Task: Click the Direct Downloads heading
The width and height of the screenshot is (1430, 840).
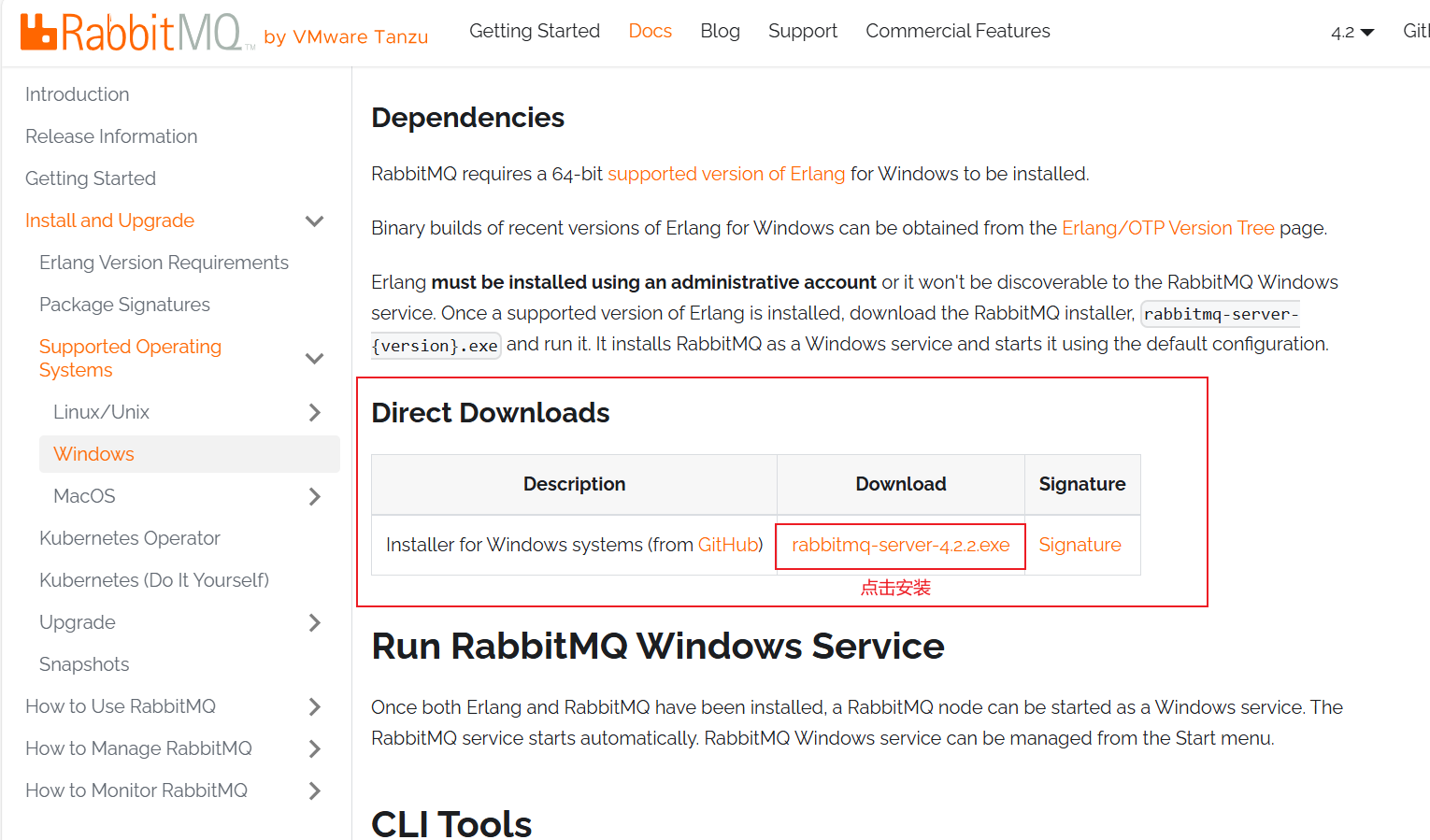Action: click(x=491, y=413)
